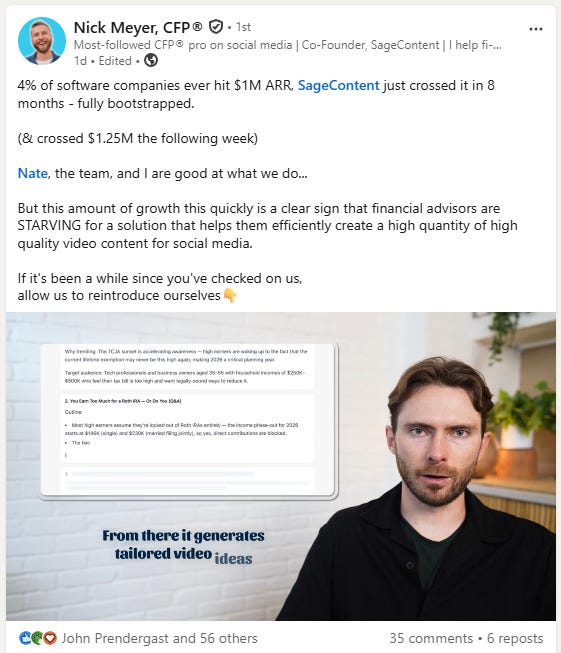The height and width of the screenshot is (653, 561).
Task: Click the video caption about tailored video ideas
Action: click(x=183, y=546)
